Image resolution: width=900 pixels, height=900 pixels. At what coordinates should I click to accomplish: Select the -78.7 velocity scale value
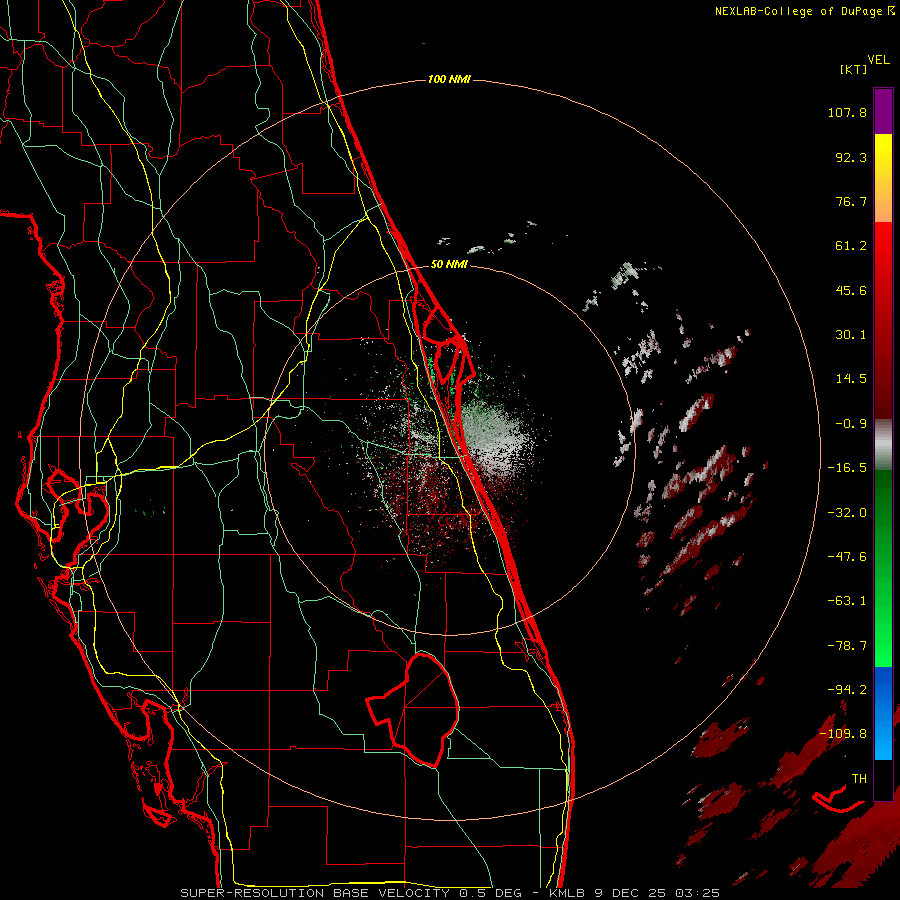point(847,646)
